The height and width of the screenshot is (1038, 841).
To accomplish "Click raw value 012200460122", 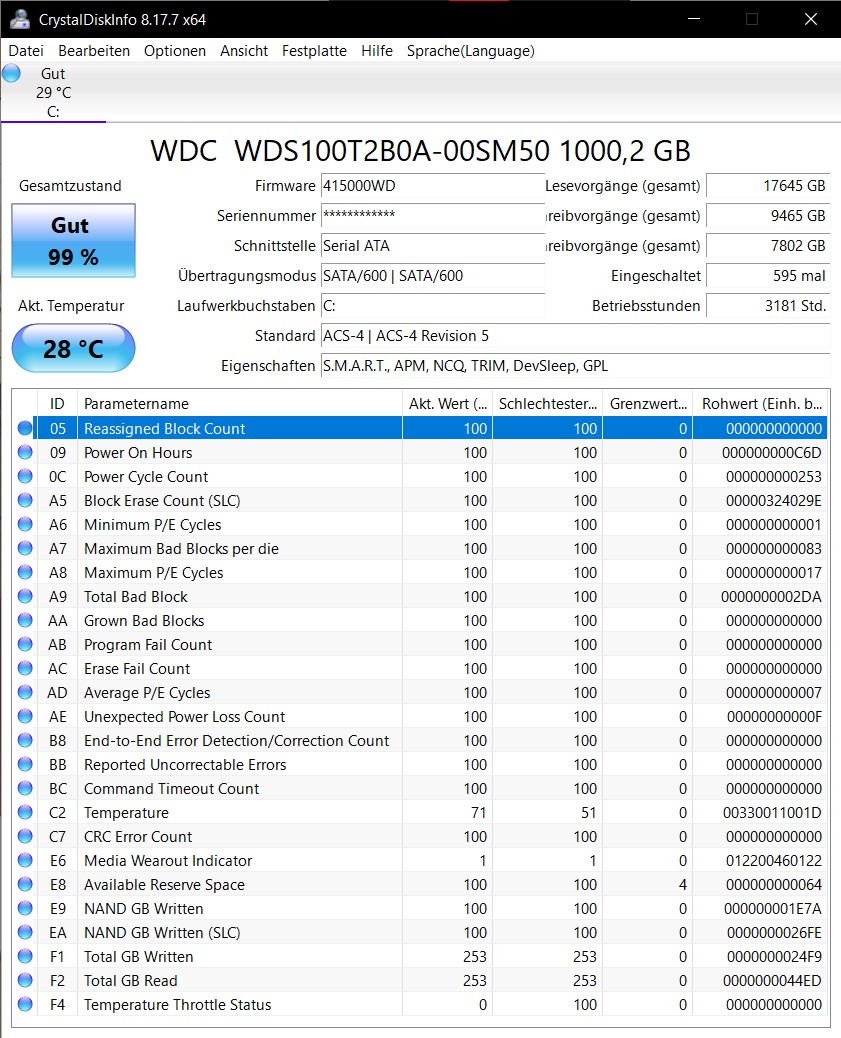I will (x=772, y=861).
